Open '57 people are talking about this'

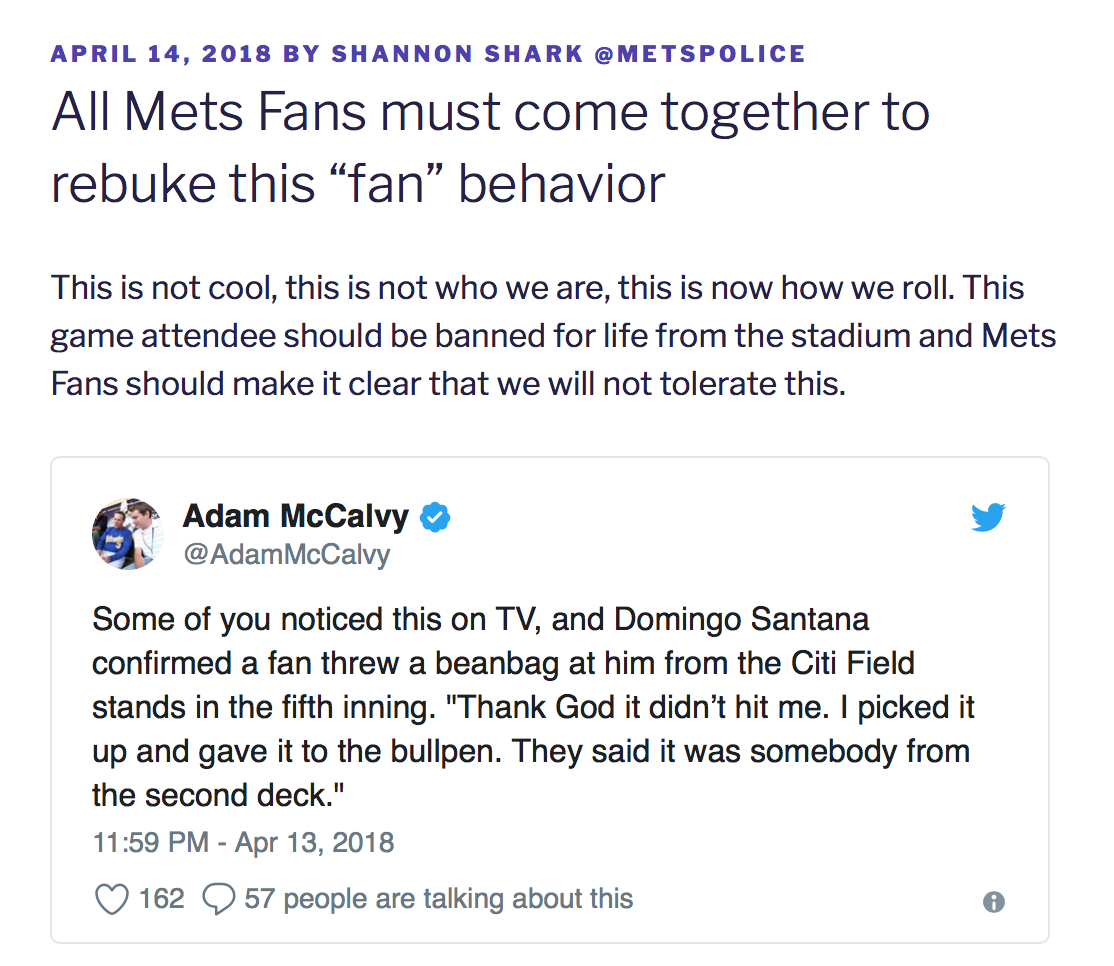438,899
